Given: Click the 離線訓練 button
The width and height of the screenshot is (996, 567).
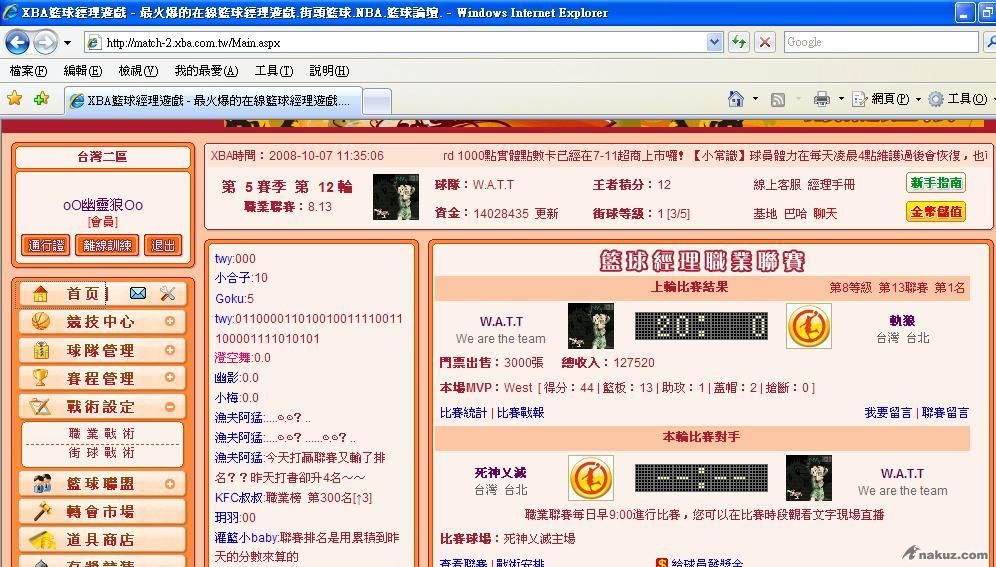Looking at the screenshot, I should (107, 246).
